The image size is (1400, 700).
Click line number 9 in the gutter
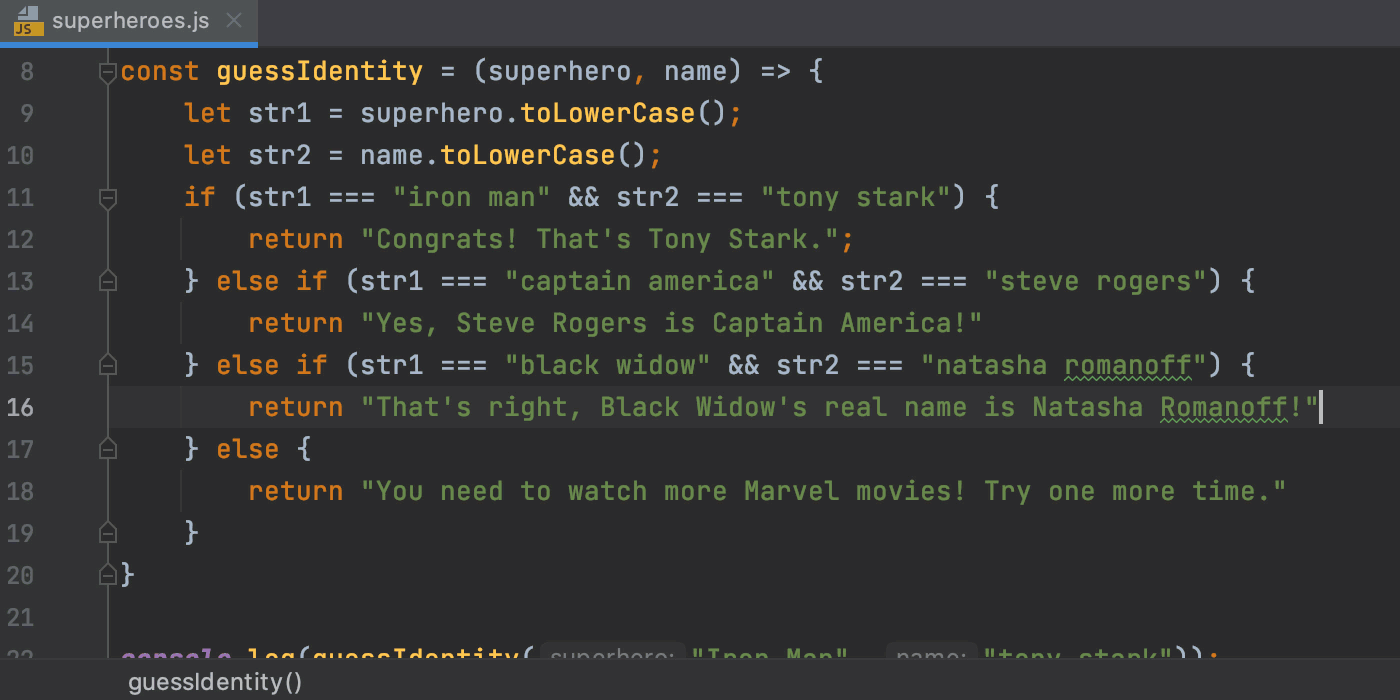[26, 114]
